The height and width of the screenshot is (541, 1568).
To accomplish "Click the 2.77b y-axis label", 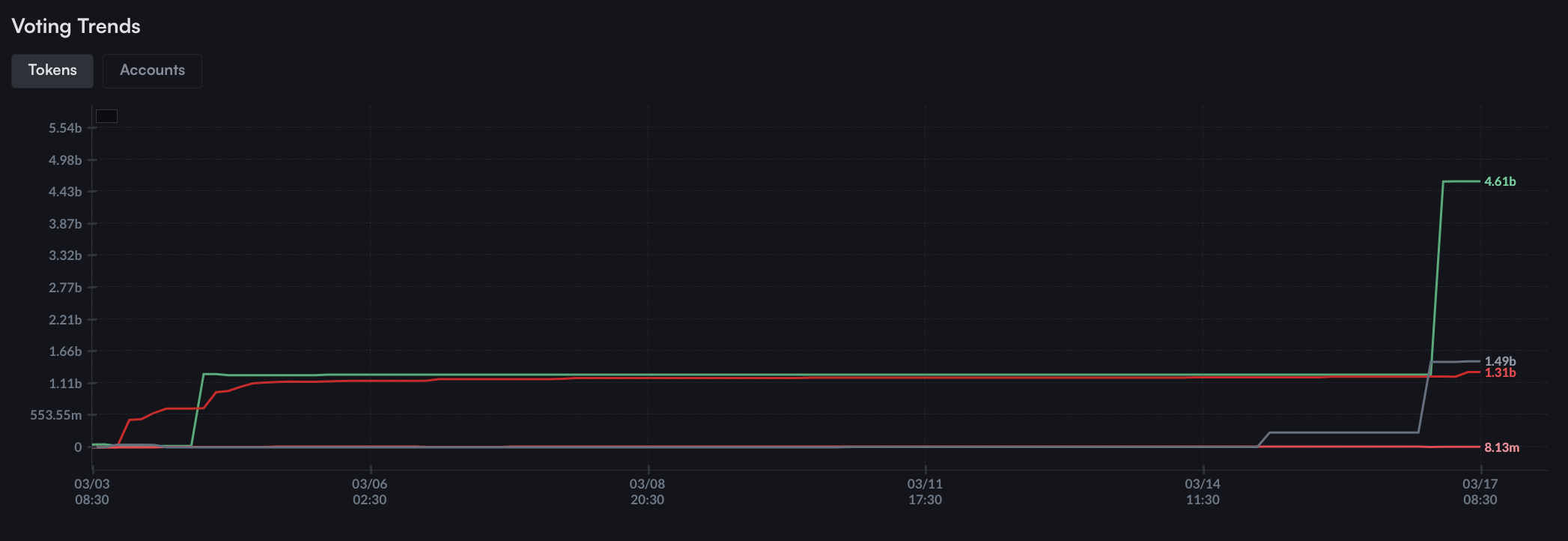I will 65,288.
